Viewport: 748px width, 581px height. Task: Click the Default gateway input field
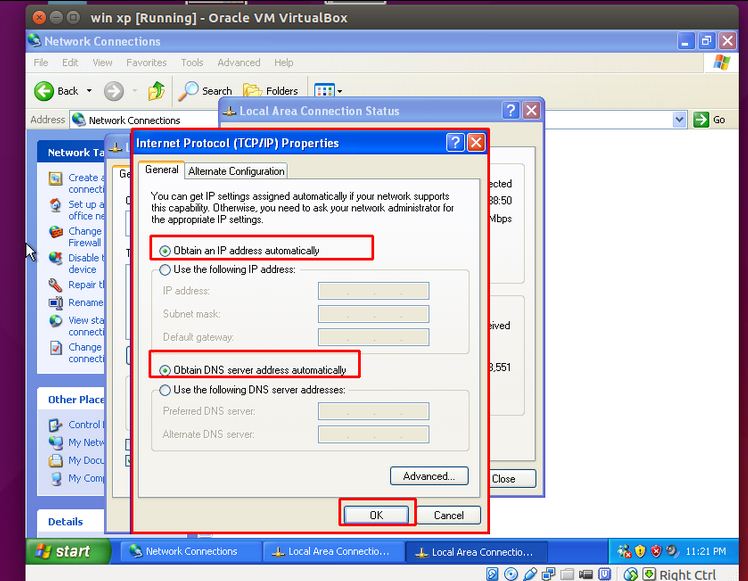click(x=374, y=337)
